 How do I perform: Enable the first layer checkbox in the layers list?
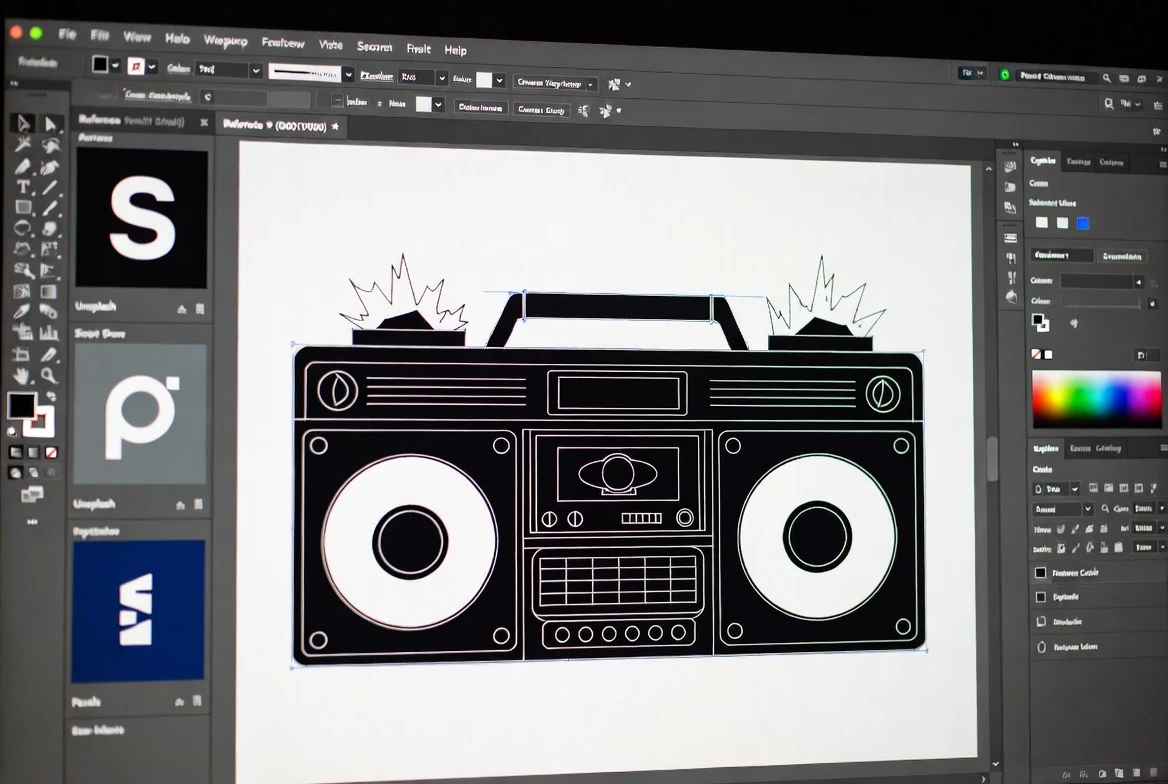1040,572
